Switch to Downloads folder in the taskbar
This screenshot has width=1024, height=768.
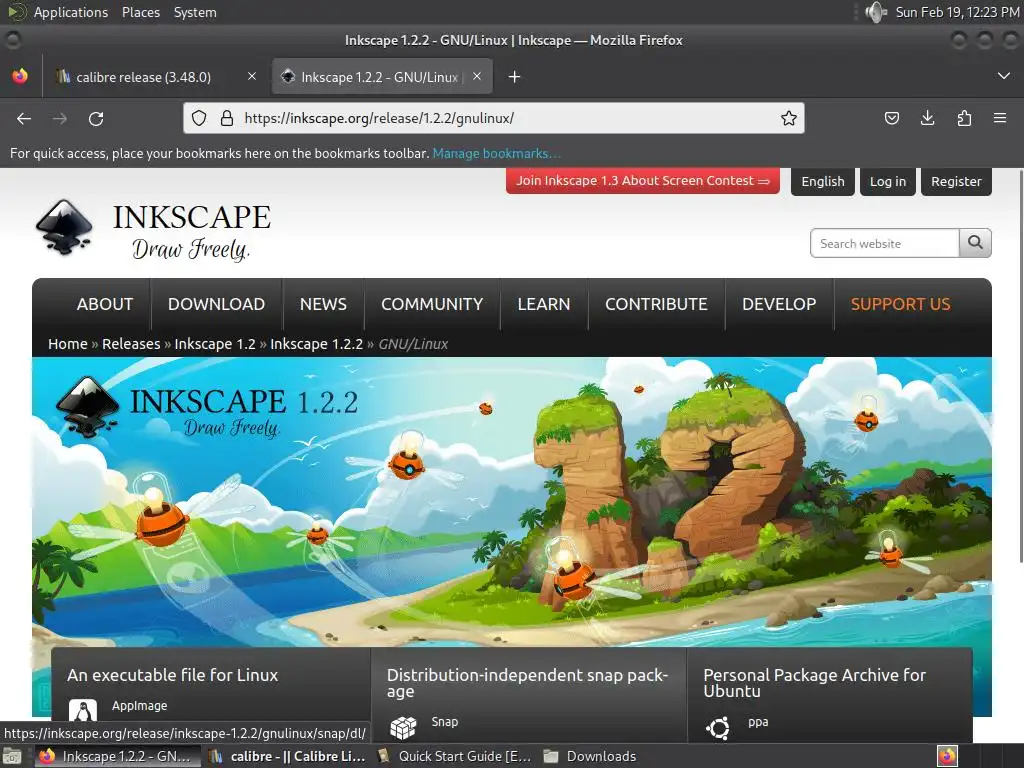click(x=590, y=756)
